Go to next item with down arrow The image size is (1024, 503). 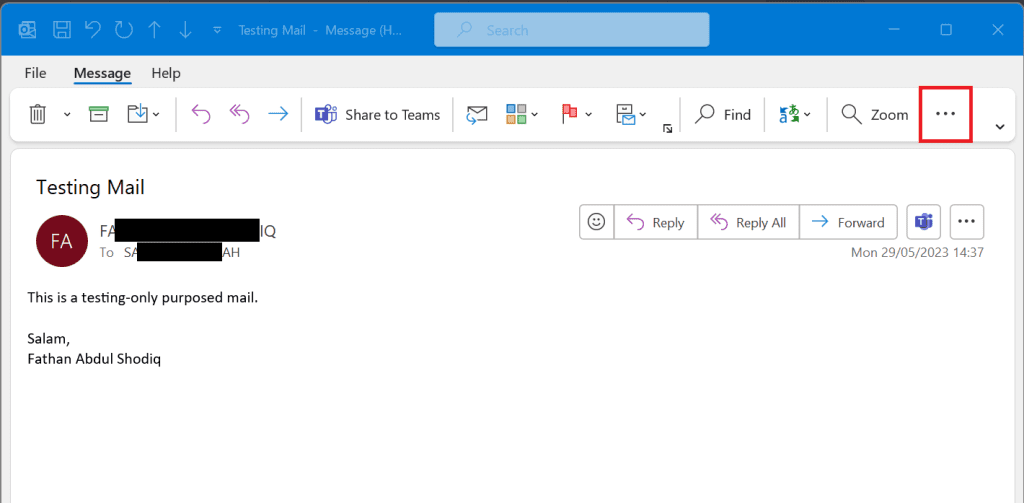pos(185,30)
